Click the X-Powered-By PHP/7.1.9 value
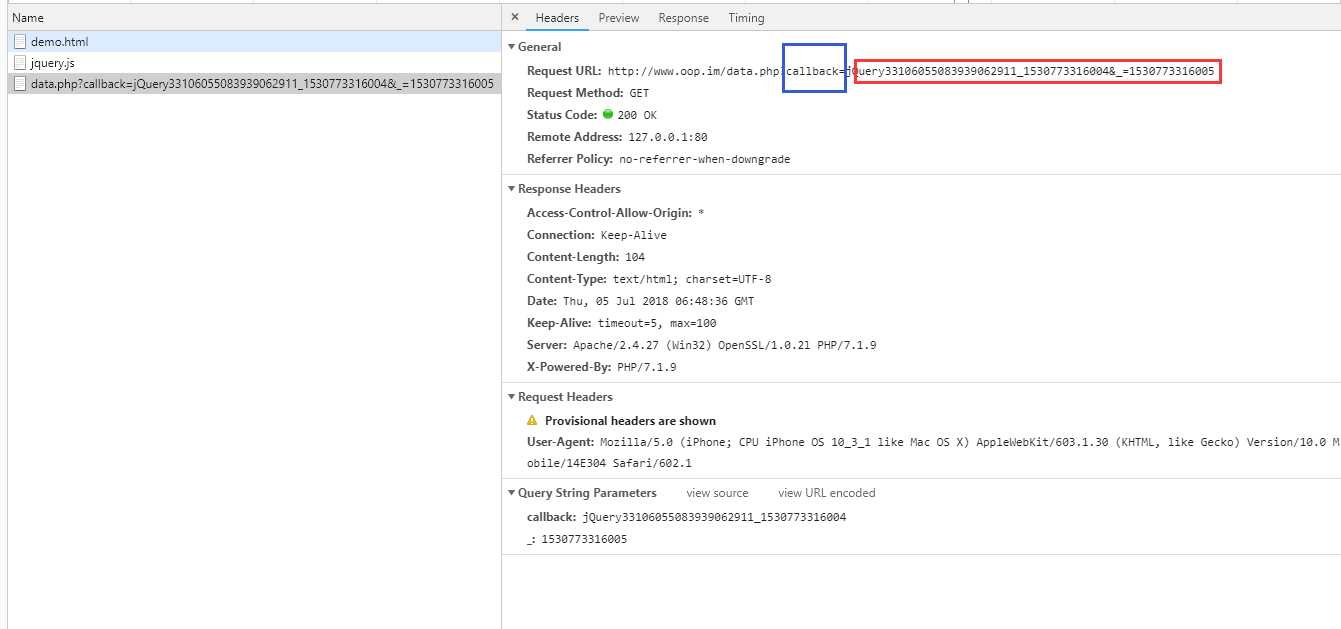This screenshot has height=629, width=1341. click(x=646, y=367)
